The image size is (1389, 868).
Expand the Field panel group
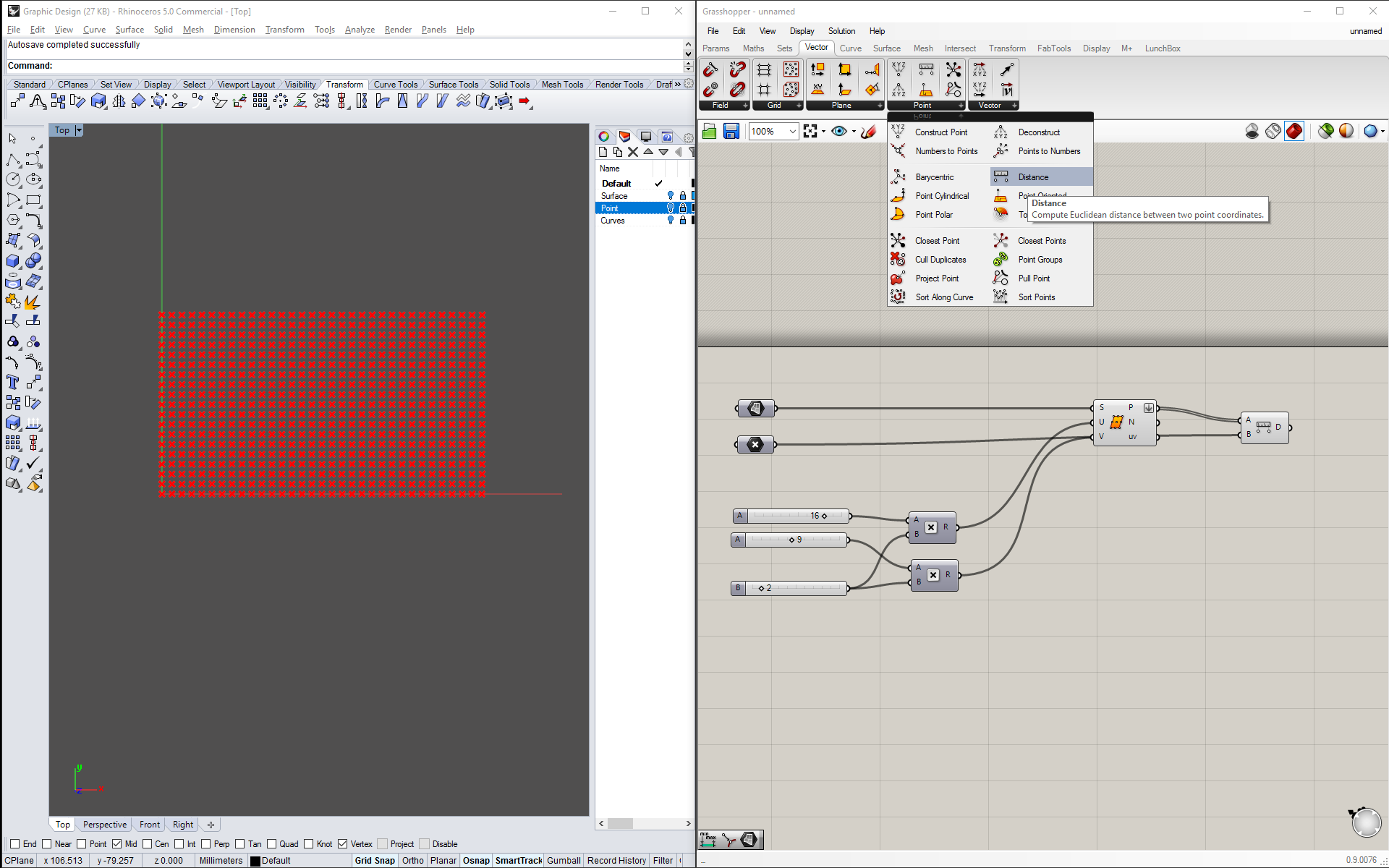724,106
